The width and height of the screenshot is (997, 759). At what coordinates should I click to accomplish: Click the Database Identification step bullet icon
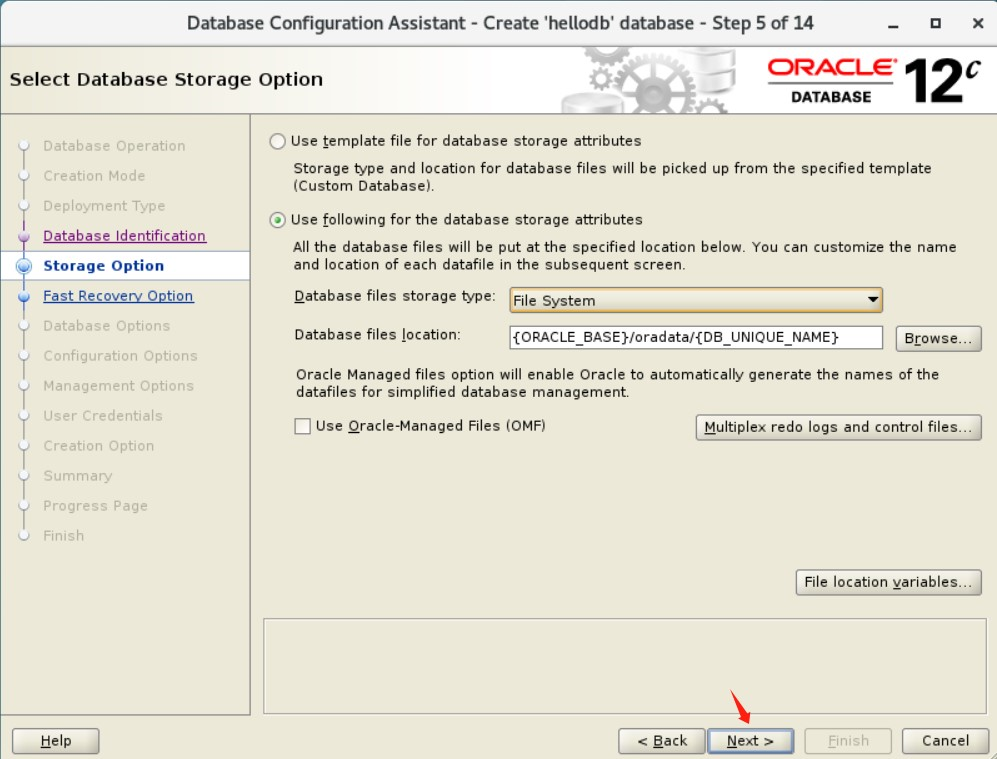(x=24, y=236)
